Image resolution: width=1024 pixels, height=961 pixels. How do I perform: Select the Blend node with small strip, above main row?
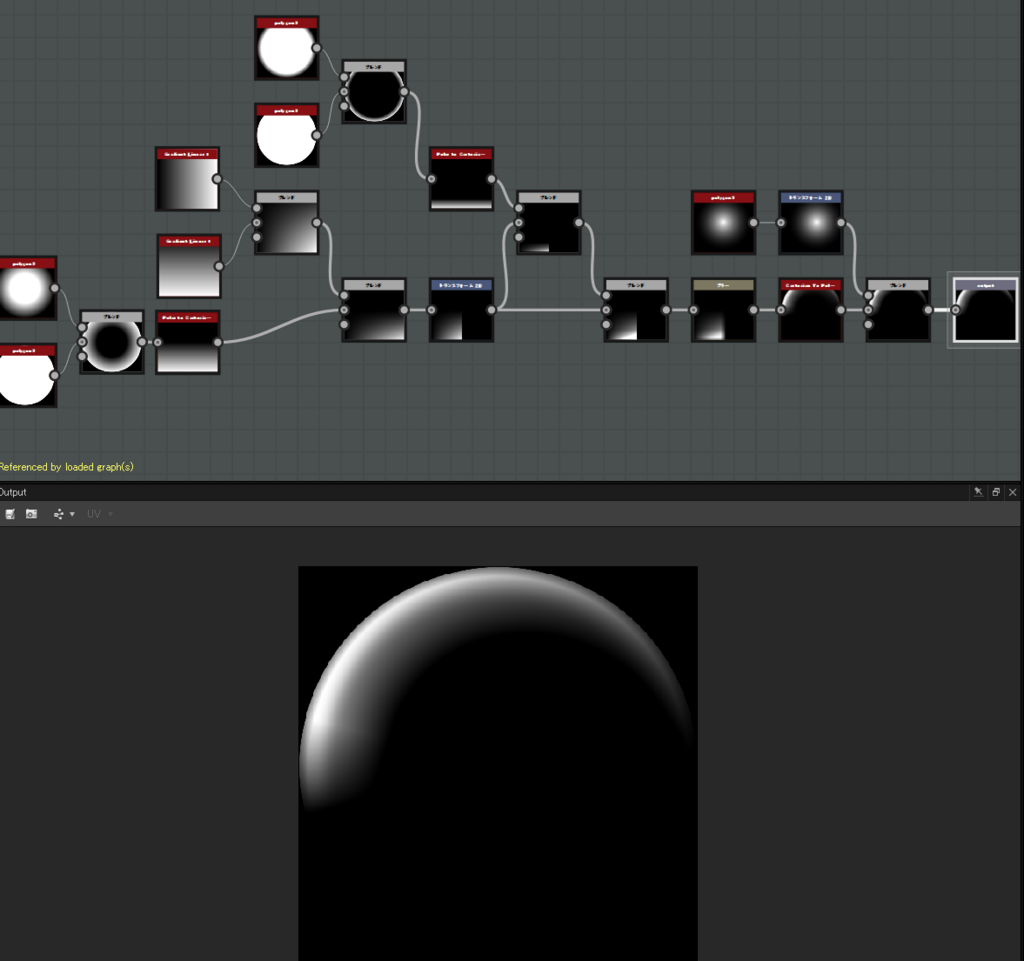[x=549, y=223]
